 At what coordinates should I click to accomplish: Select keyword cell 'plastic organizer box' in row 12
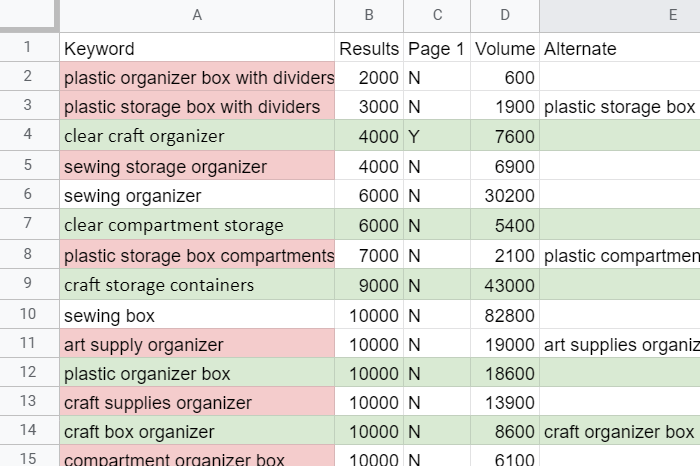[197, 373]
